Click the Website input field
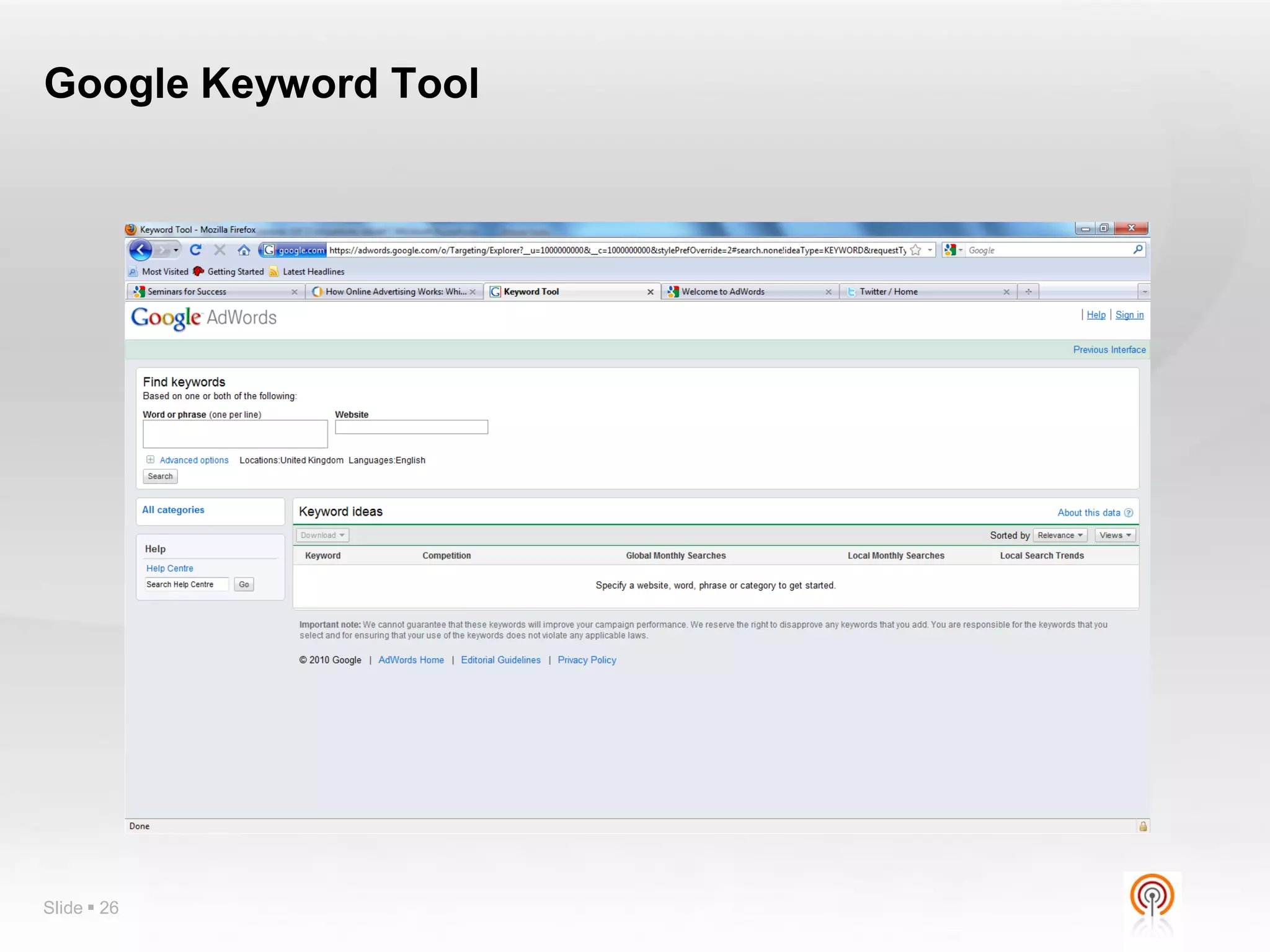The height and width of the screenshot is (952, 1270). (x=411, y=427)
